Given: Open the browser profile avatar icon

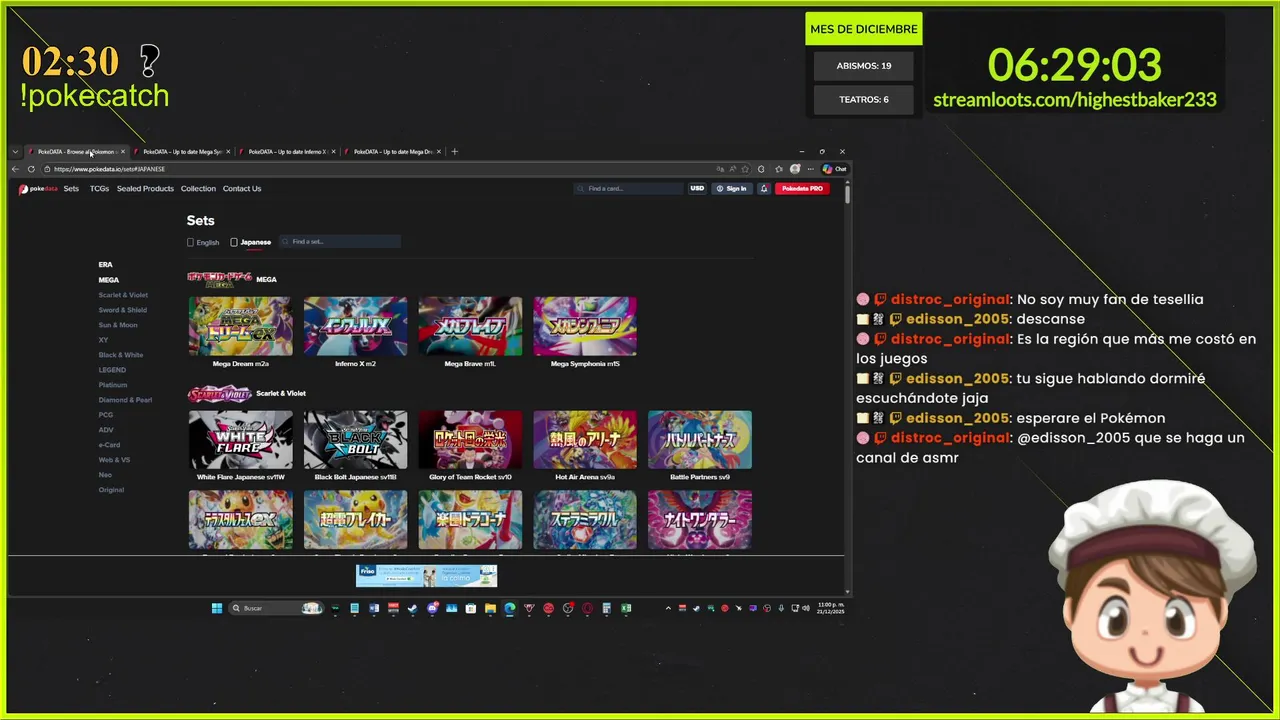Looking at the screenshot, I should click(x=795, y=169).
